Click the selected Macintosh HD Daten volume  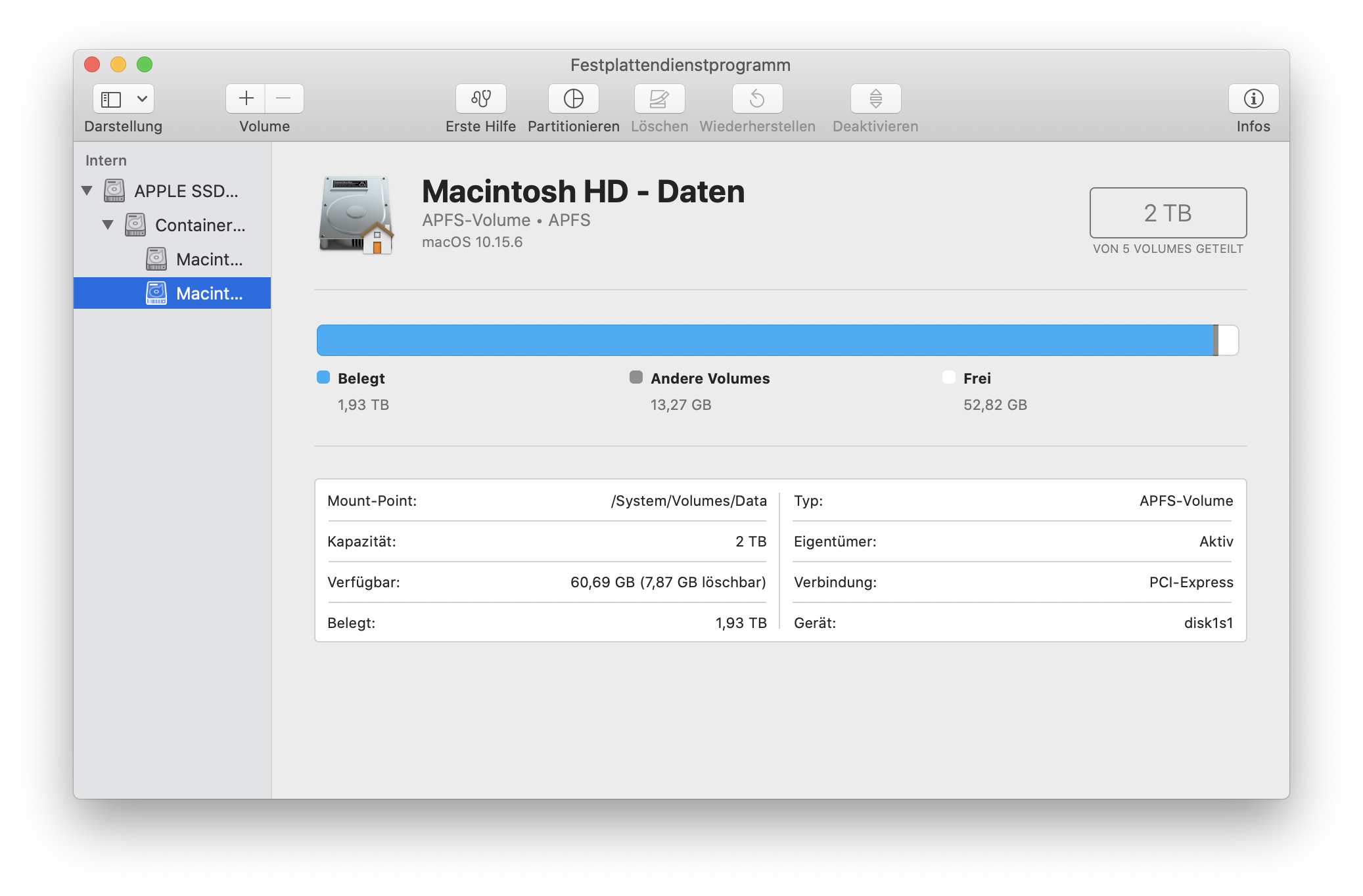click(209, 294)
